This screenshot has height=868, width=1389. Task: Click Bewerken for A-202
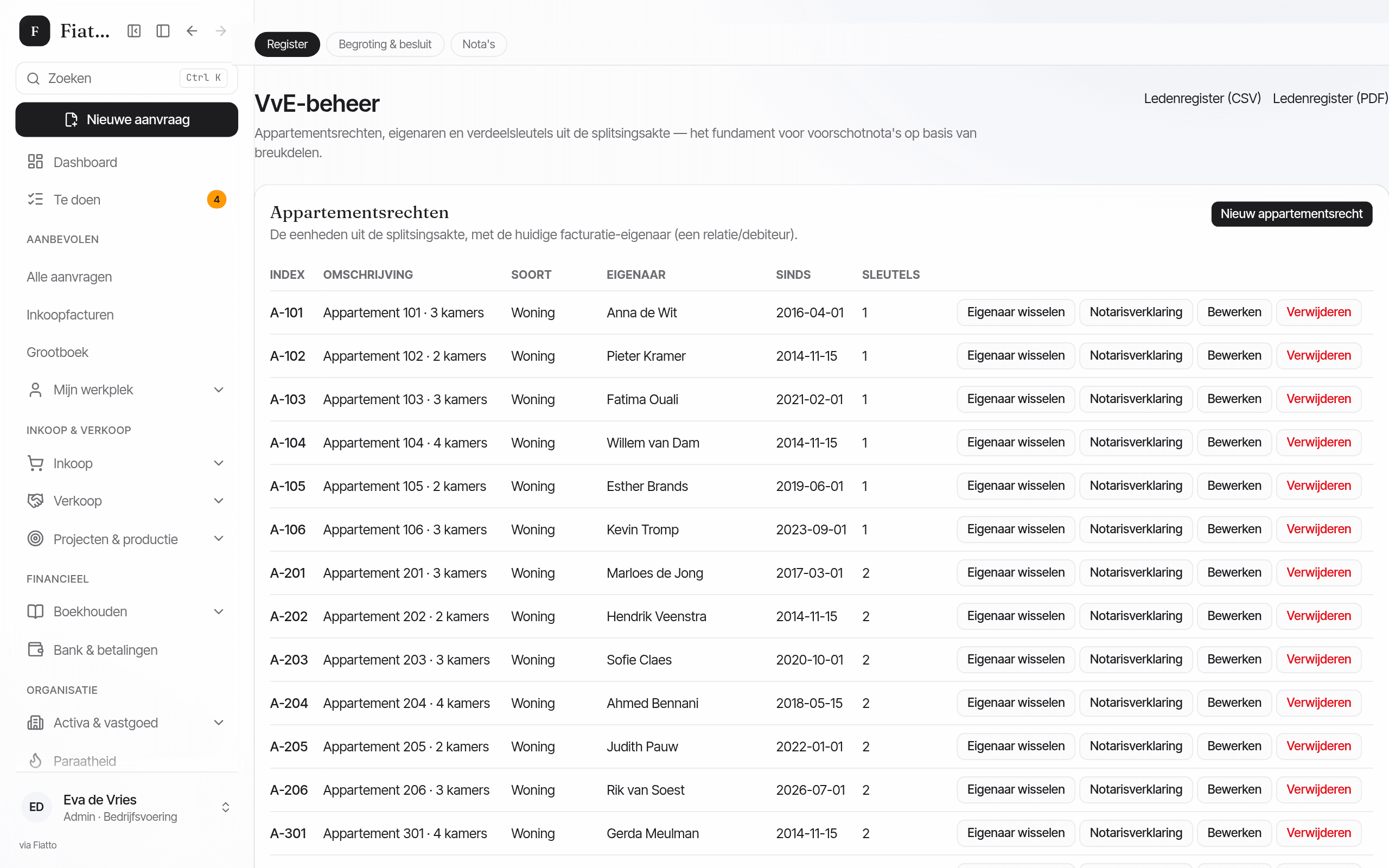tap(1234, 616)
